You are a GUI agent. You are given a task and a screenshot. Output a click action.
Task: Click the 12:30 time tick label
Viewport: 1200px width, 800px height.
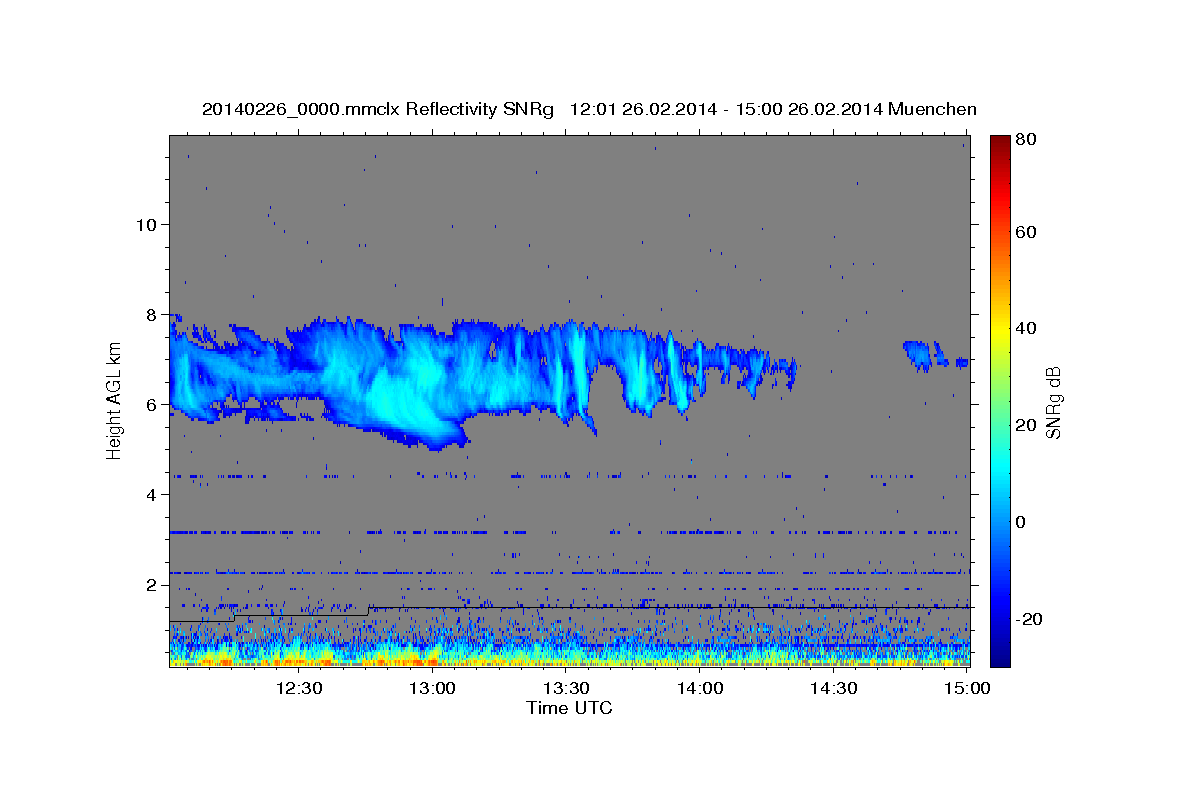coord(299,688)
